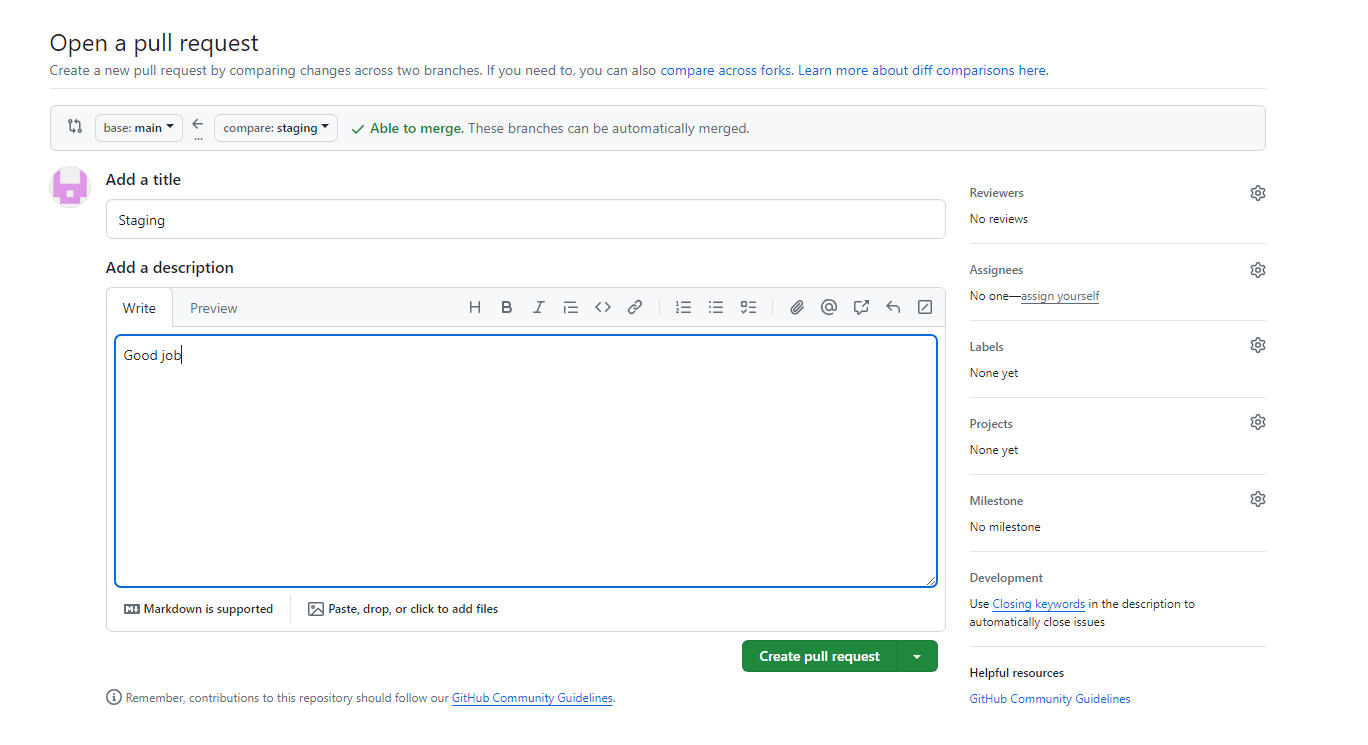
Task: Insert a numbered list
Action: pos(684,308)
